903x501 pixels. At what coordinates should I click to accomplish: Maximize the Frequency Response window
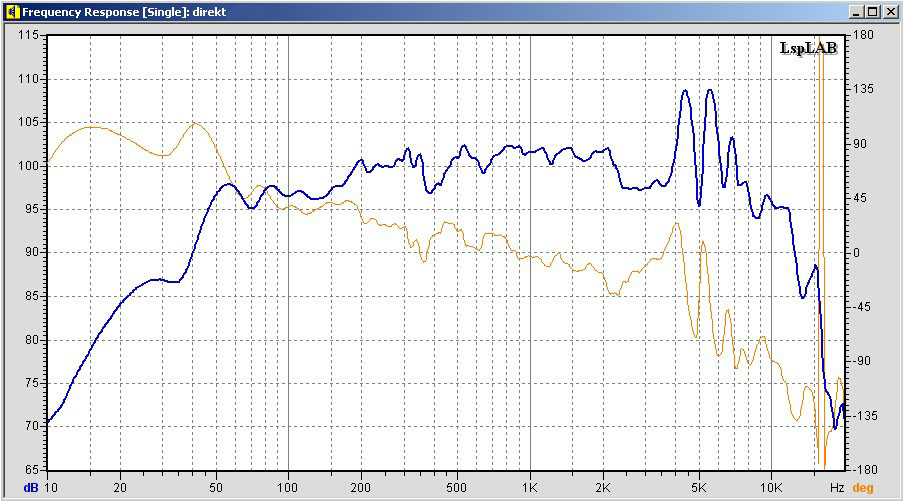click(x=872, y=12)
